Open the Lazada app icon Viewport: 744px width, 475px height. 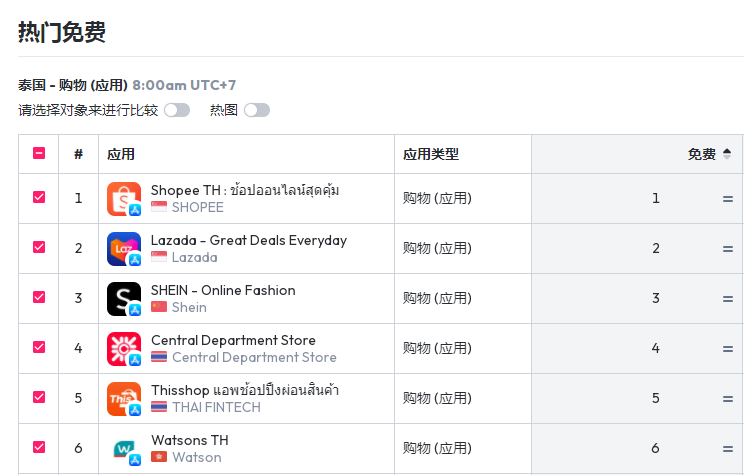point(124,249)
